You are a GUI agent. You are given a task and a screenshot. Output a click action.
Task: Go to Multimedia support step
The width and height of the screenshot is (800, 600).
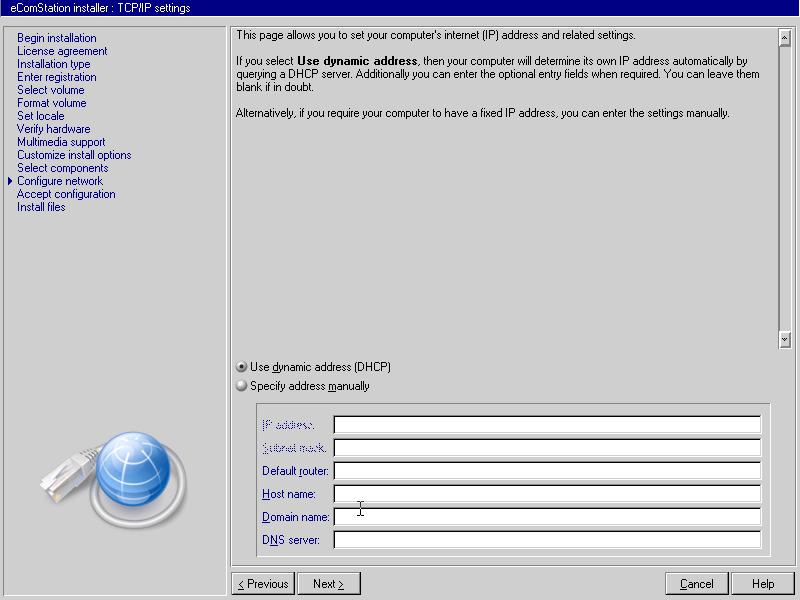(61, 142)
